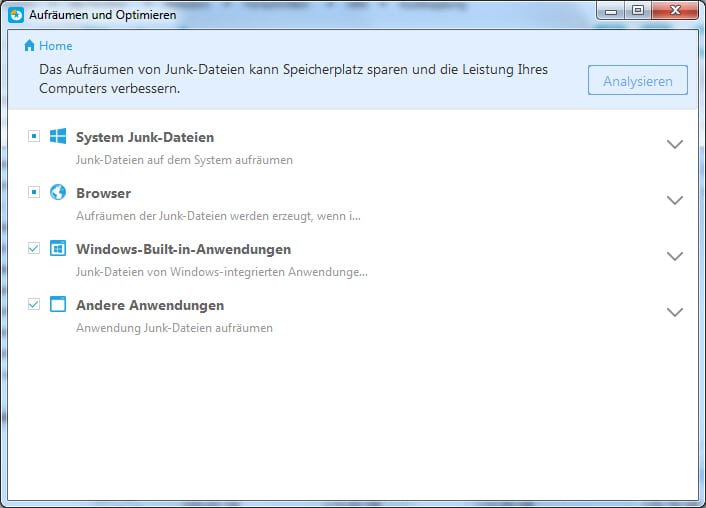Minimize the Aufräumen und Optimieren window
706x508 pixels.
611,11
